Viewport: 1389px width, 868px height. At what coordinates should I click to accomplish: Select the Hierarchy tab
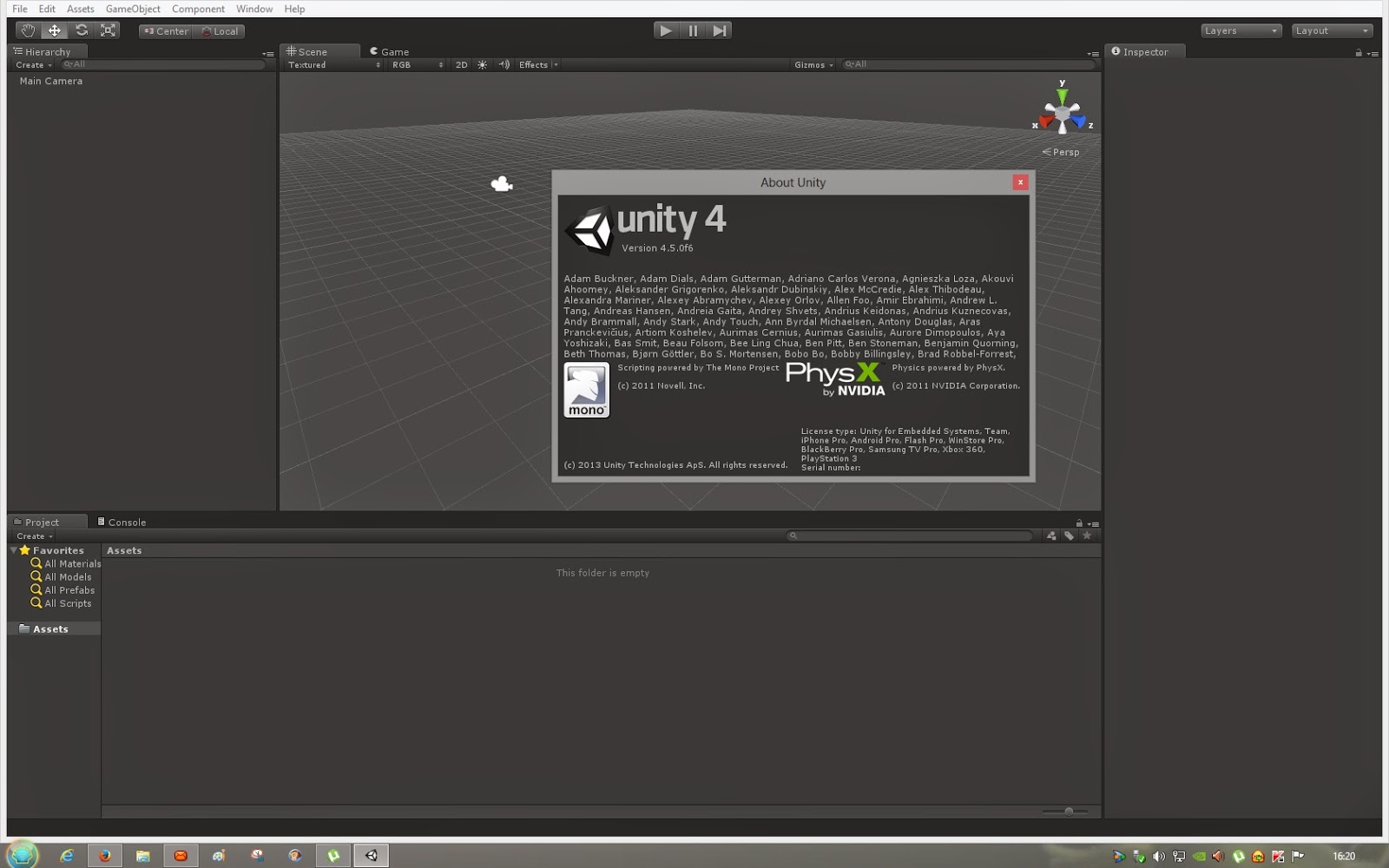coord(48,51)
